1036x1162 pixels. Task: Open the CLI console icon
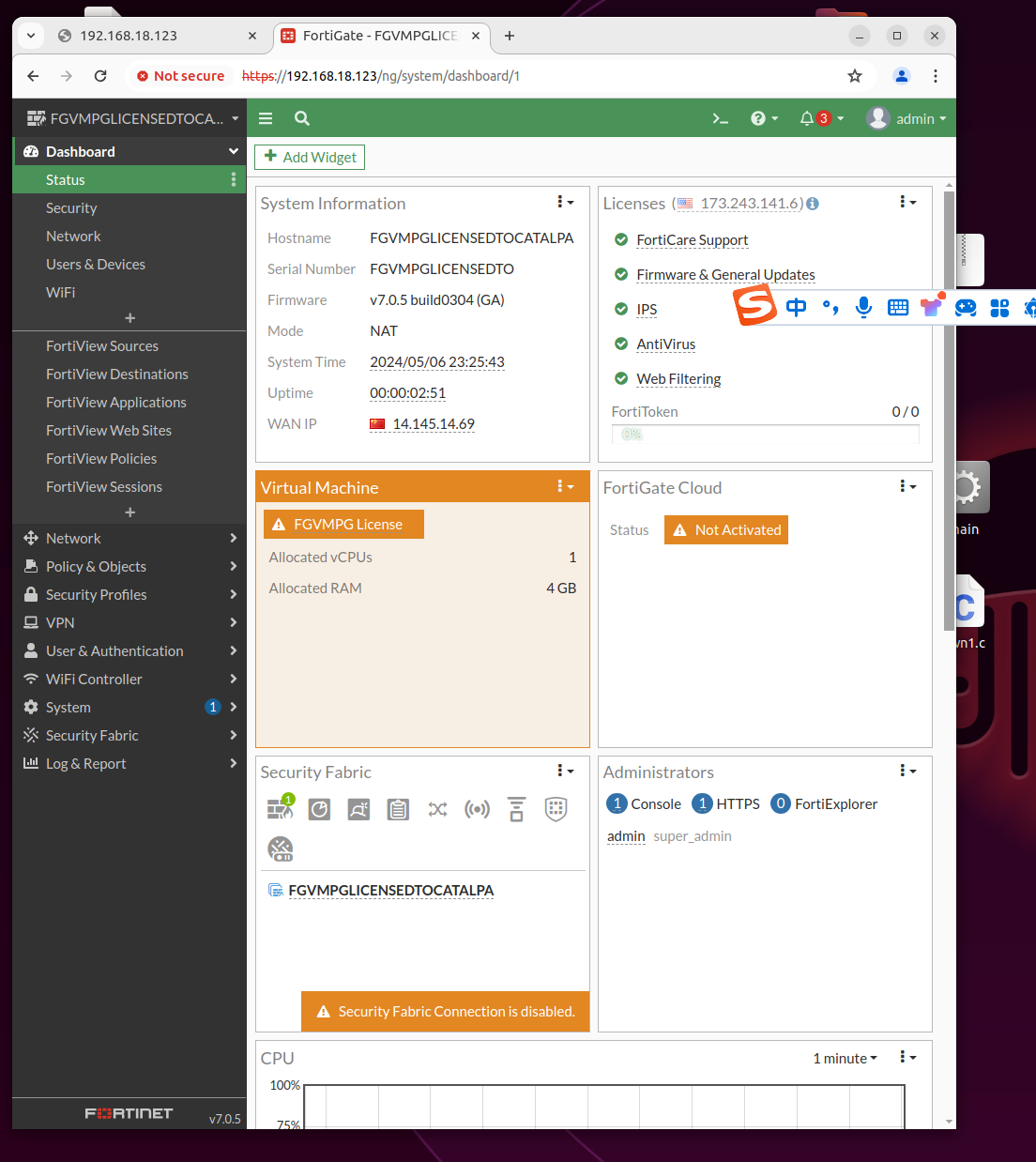tap(720, 118)
